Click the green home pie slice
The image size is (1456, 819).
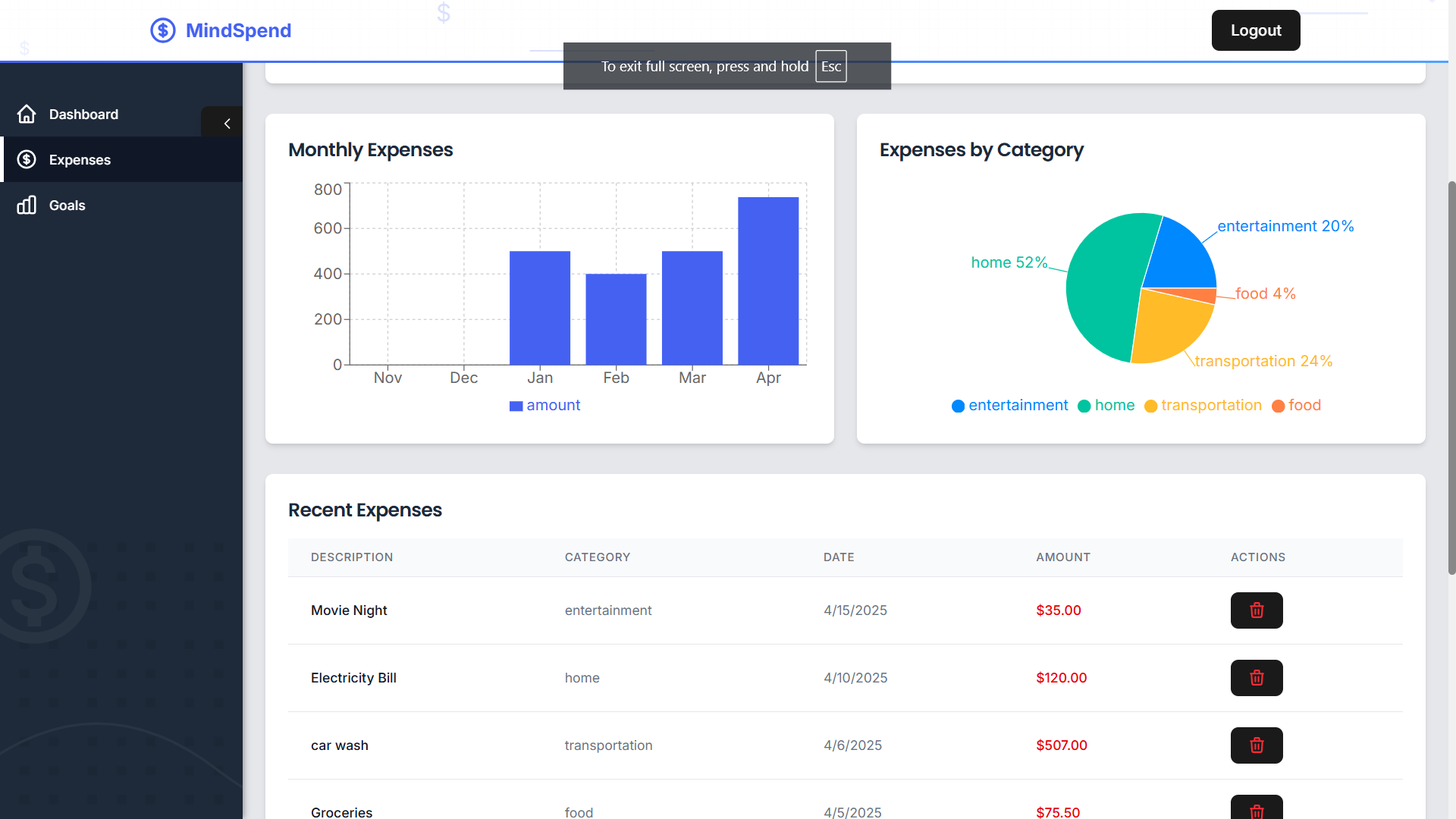point(1103,288)
